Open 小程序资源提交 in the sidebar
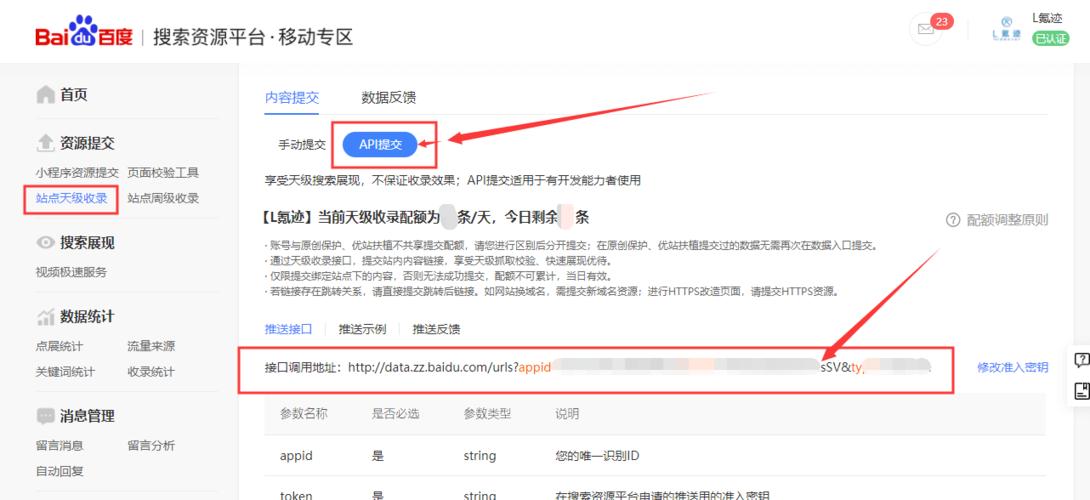 tap(77, 172)
